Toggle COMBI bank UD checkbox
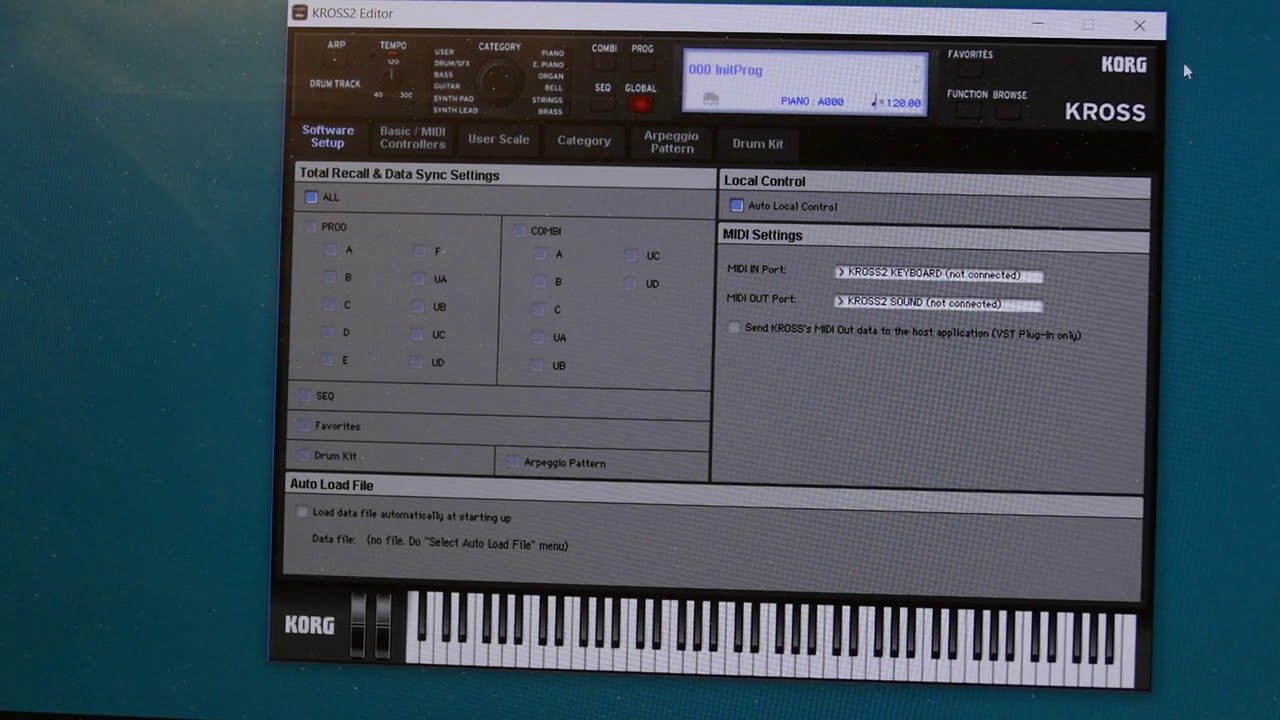 pos(630,284)
